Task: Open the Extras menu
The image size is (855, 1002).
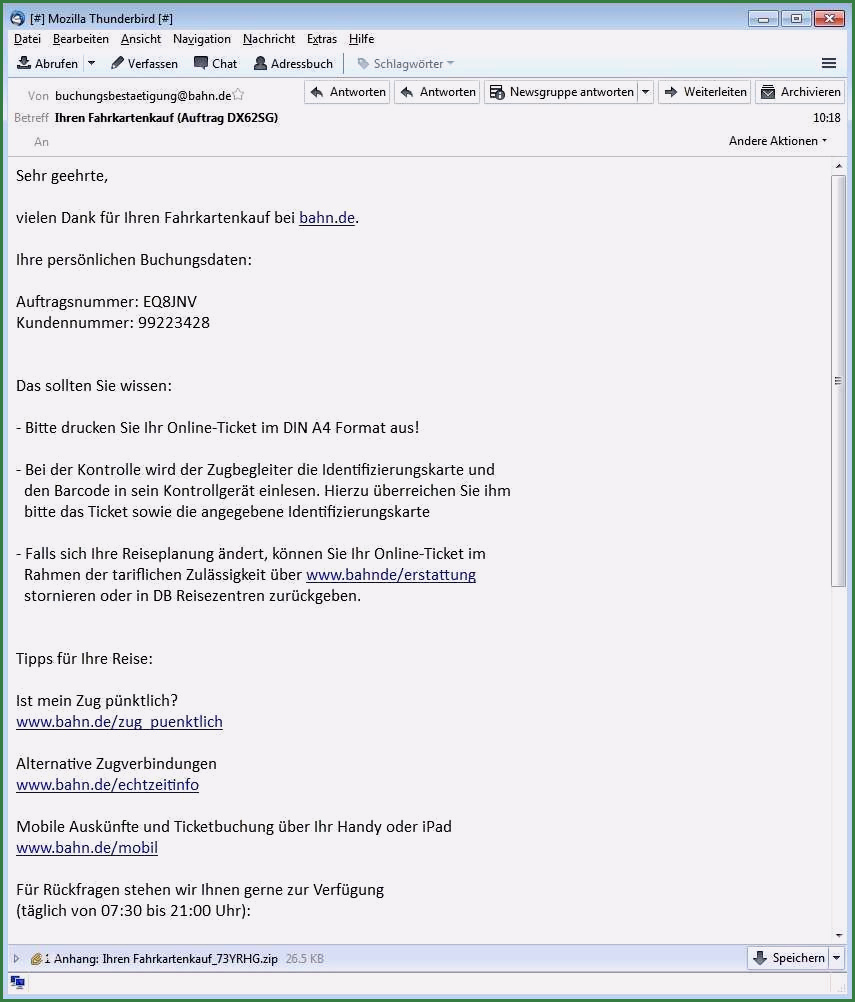Action: click(321, 39)
